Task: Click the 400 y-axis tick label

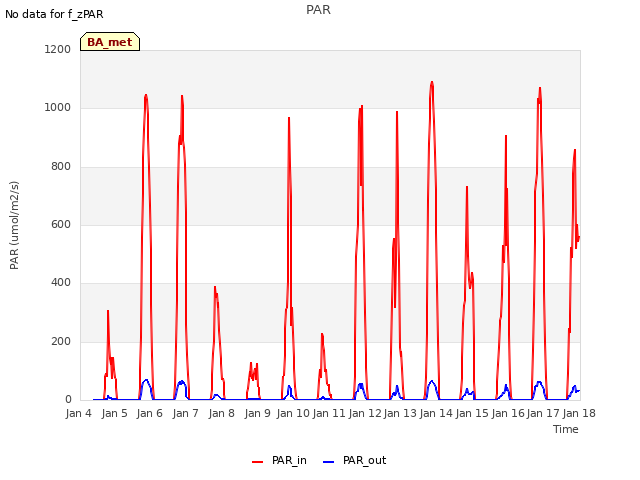Action: tap(61, 283)
